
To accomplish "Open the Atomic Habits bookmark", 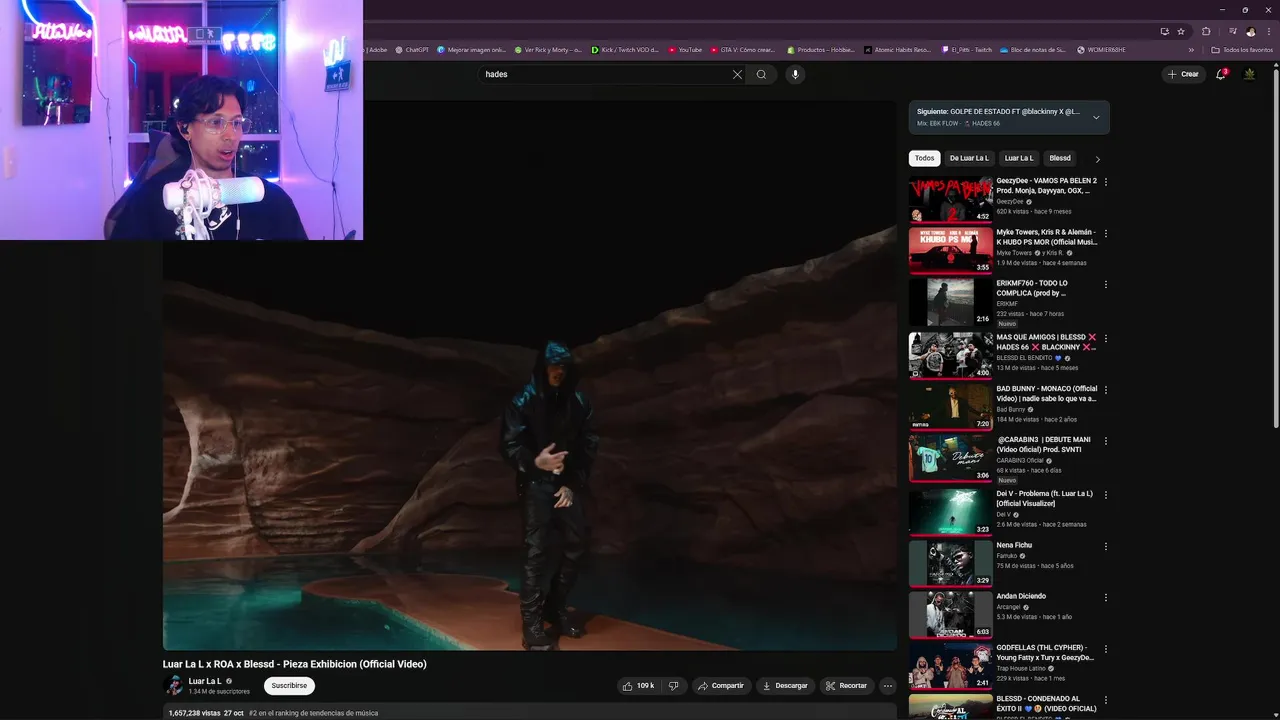I will point(897,49).
